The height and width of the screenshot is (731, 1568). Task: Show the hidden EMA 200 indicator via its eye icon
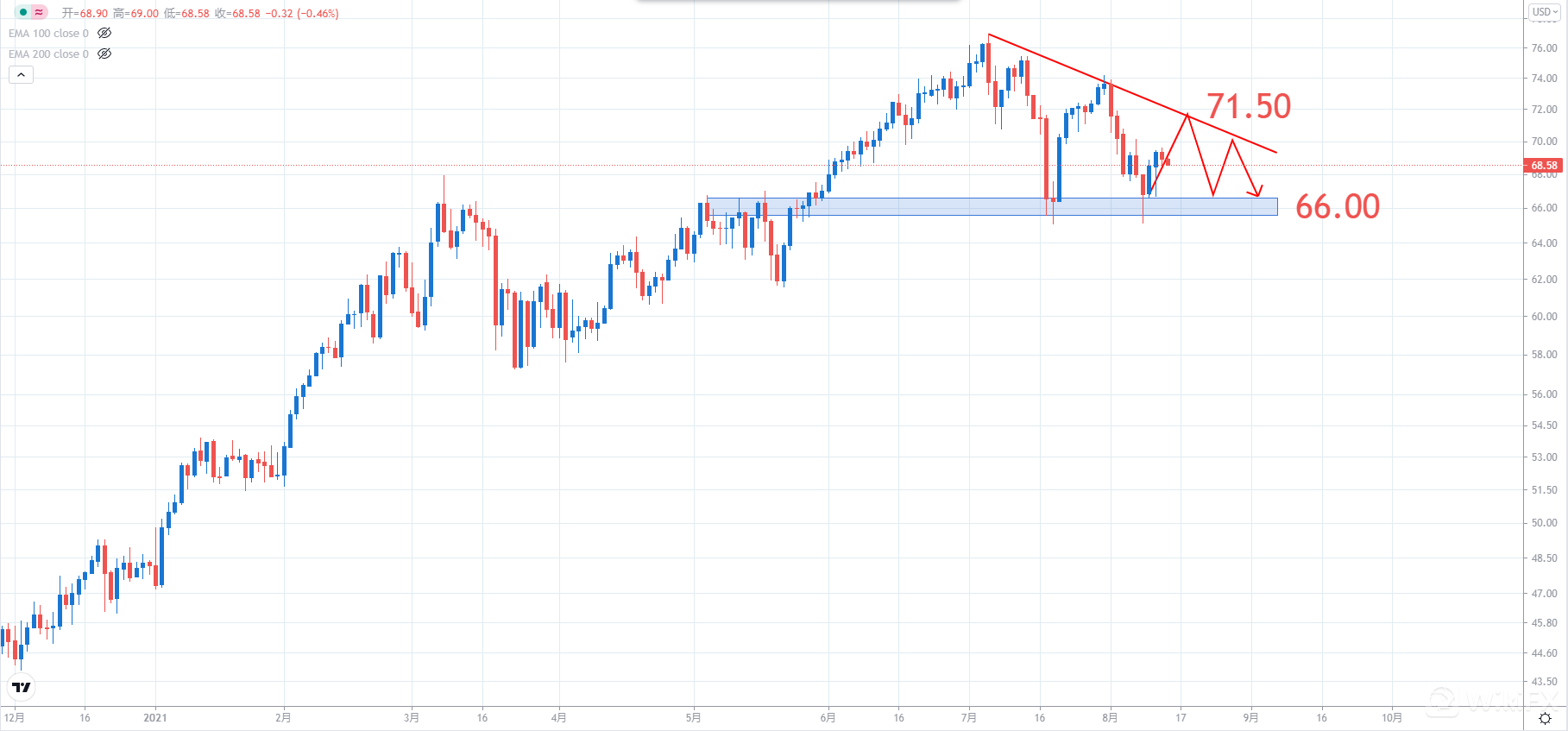[104, 54]
